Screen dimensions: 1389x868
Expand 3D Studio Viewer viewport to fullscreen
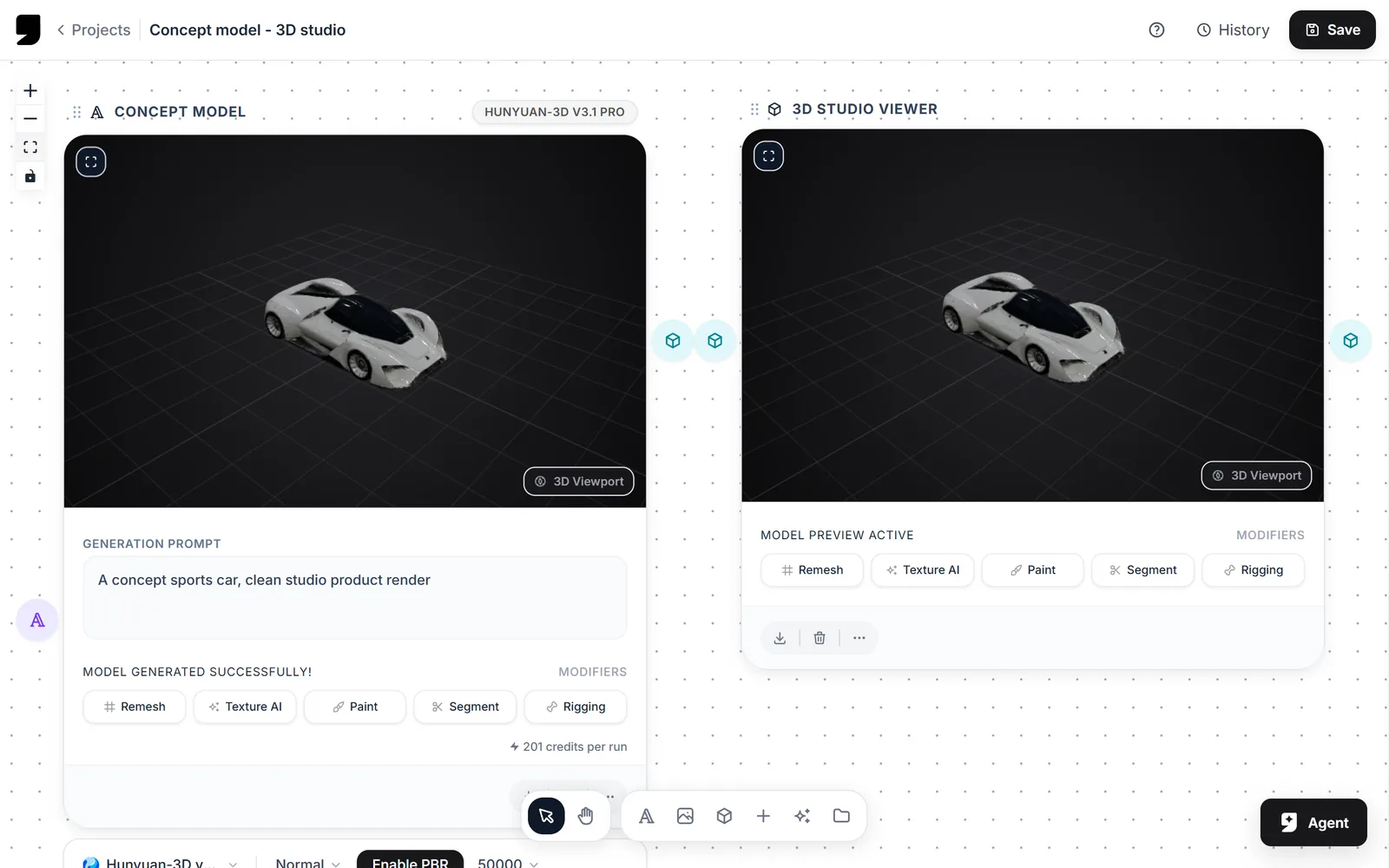768,156
